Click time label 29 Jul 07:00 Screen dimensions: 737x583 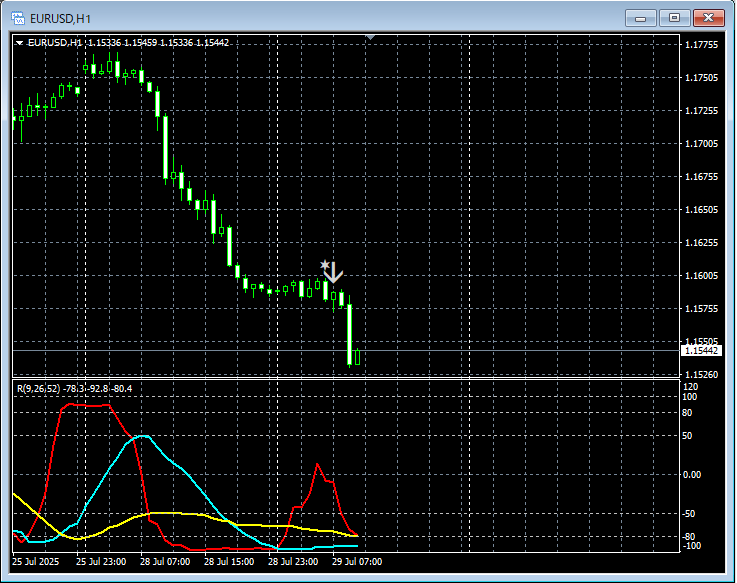tap(357, 562)
